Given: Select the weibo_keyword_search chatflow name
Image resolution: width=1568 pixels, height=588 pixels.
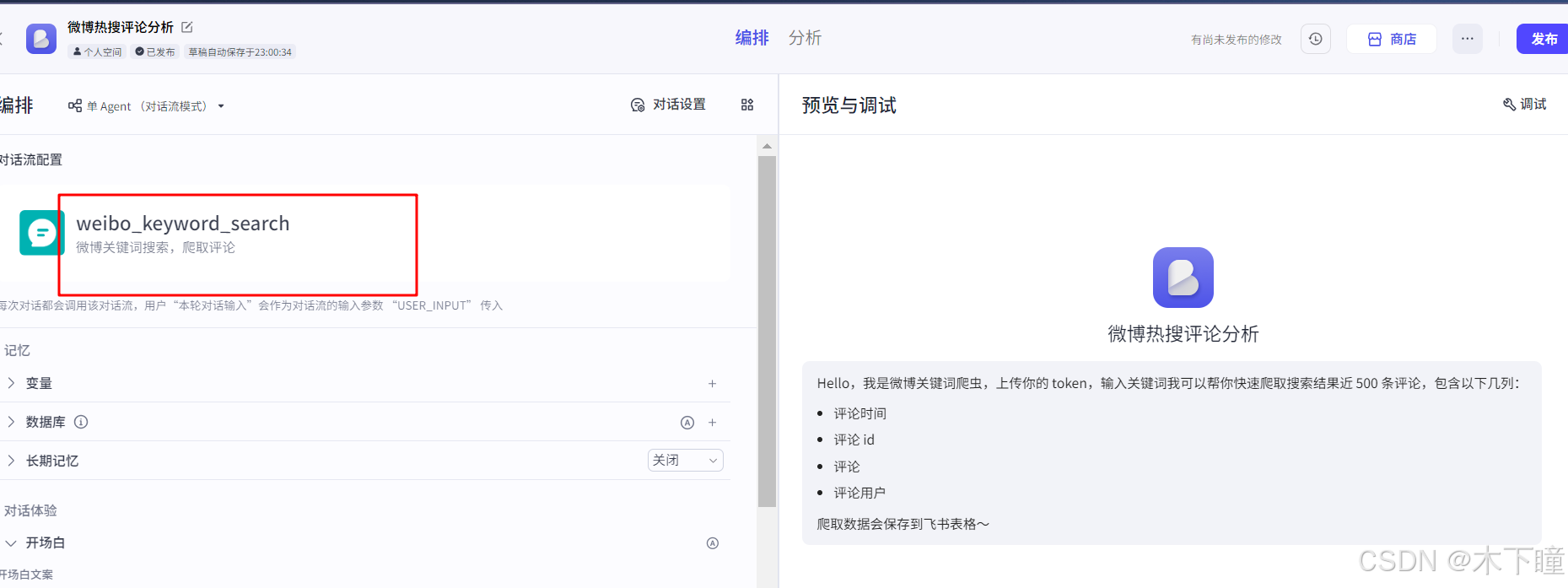Looking at the screenshot, I should coord(183,224).
